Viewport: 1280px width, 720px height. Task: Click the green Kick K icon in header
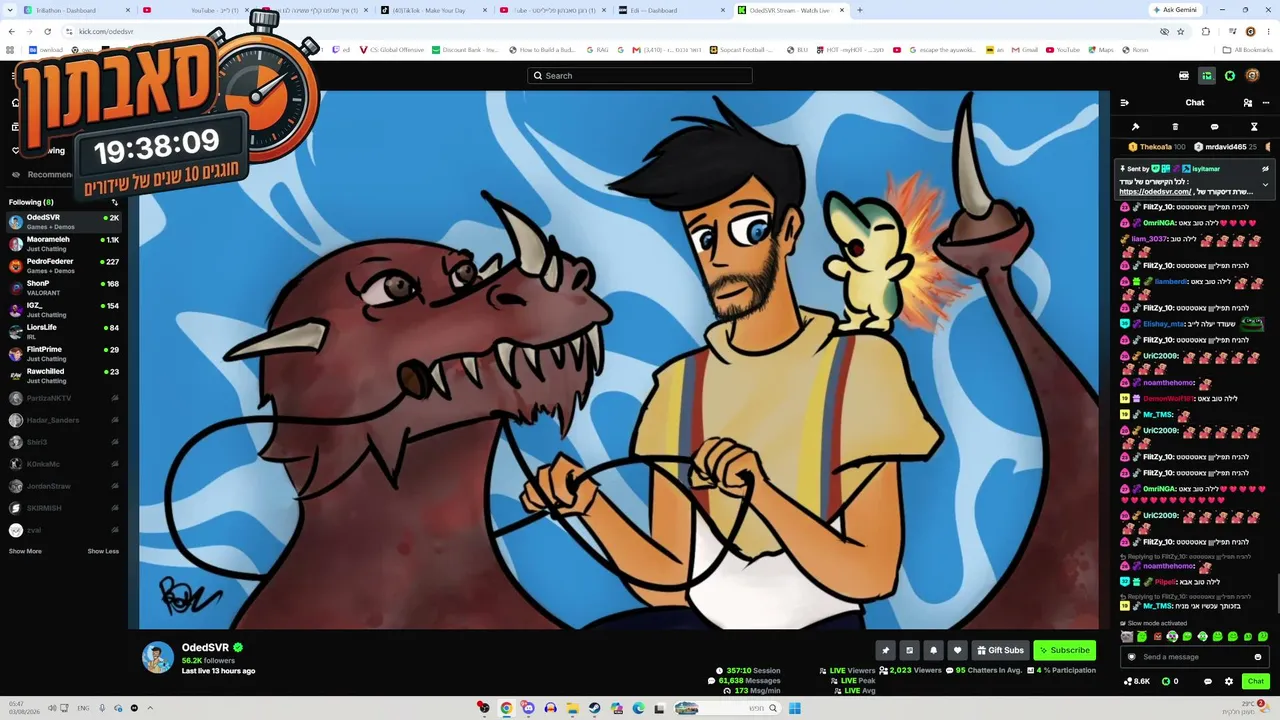point(1230,76)
